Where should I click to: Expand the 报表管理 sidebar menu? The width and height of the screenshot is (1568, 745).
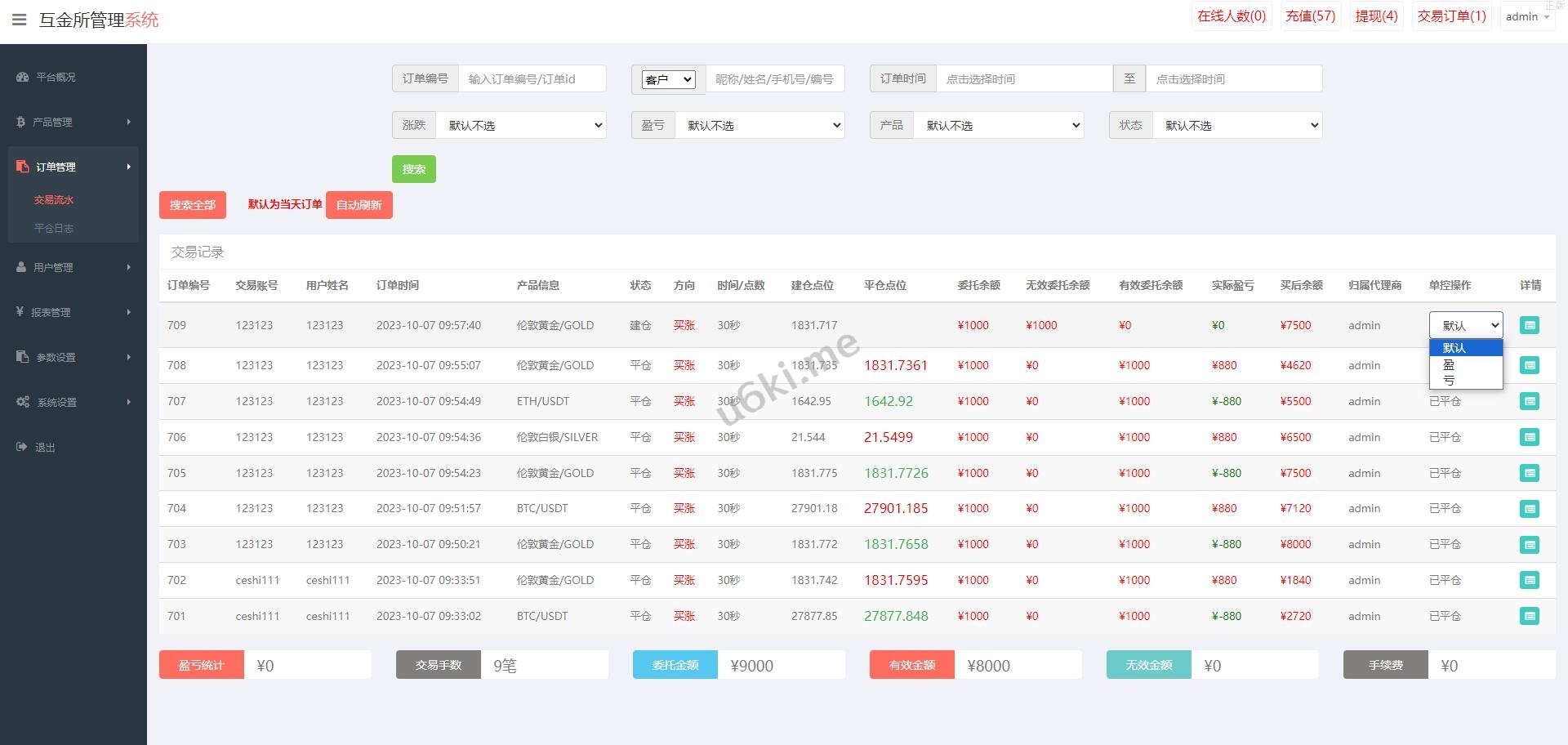[x=73, y=312]
